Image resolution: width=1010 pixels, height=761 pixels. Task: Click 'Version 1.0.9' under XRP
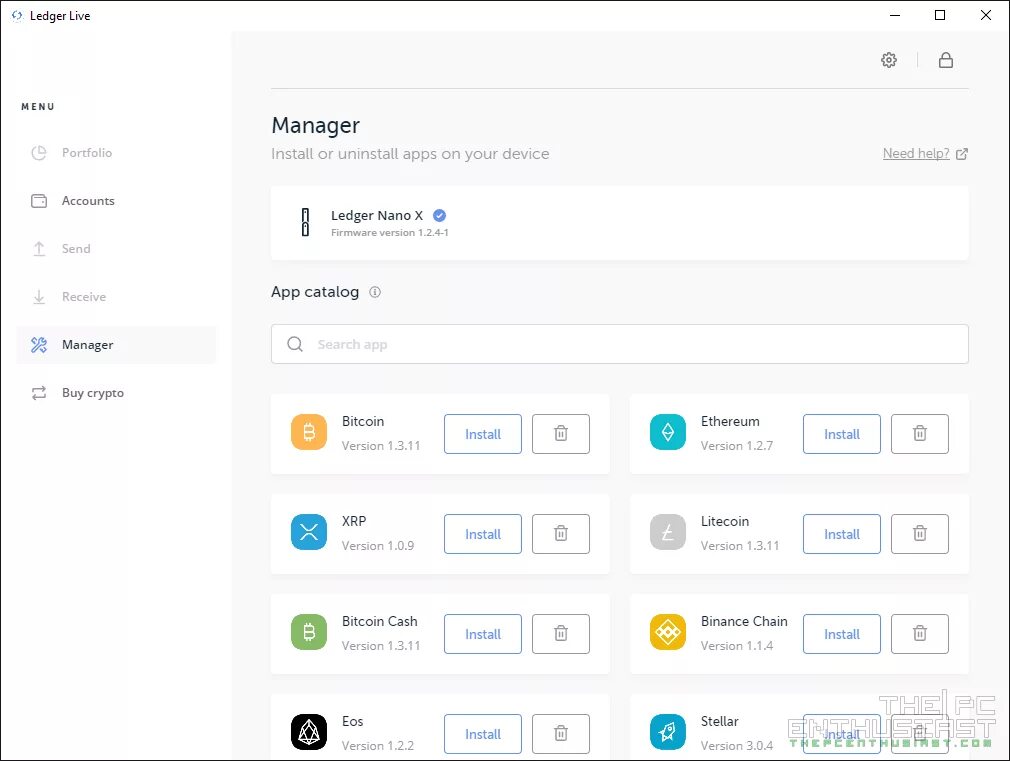pyautogui.click(x=377, y=546)
